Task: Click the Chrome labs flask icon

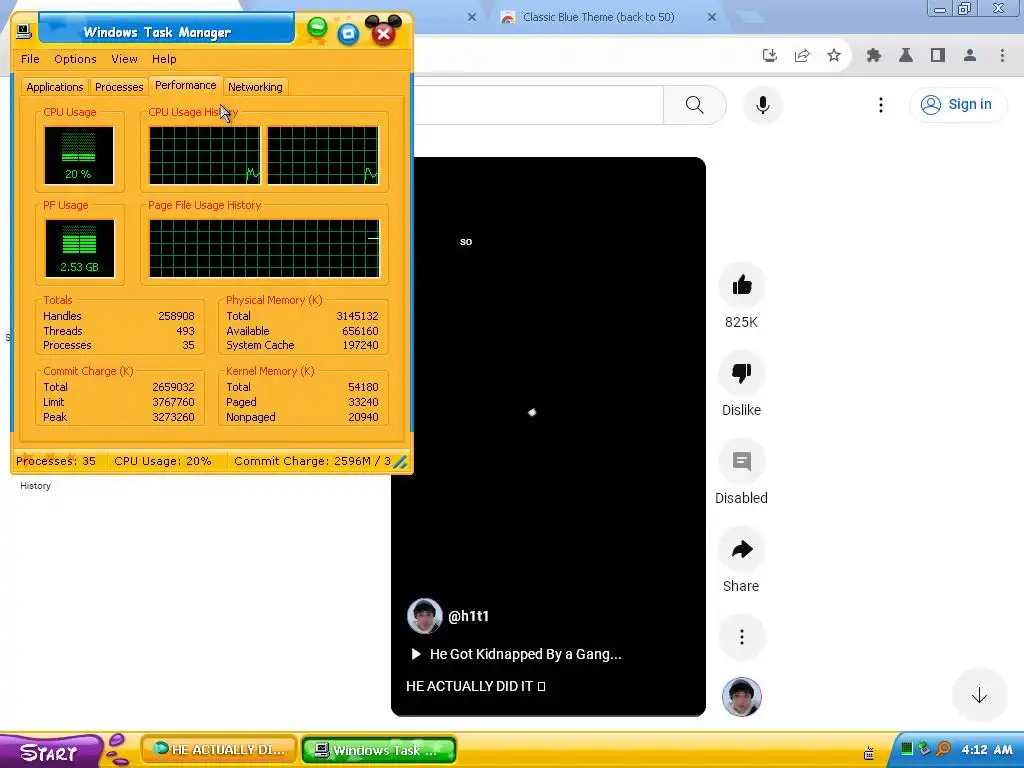Action: pyautogui.click(x=906, y=56)
